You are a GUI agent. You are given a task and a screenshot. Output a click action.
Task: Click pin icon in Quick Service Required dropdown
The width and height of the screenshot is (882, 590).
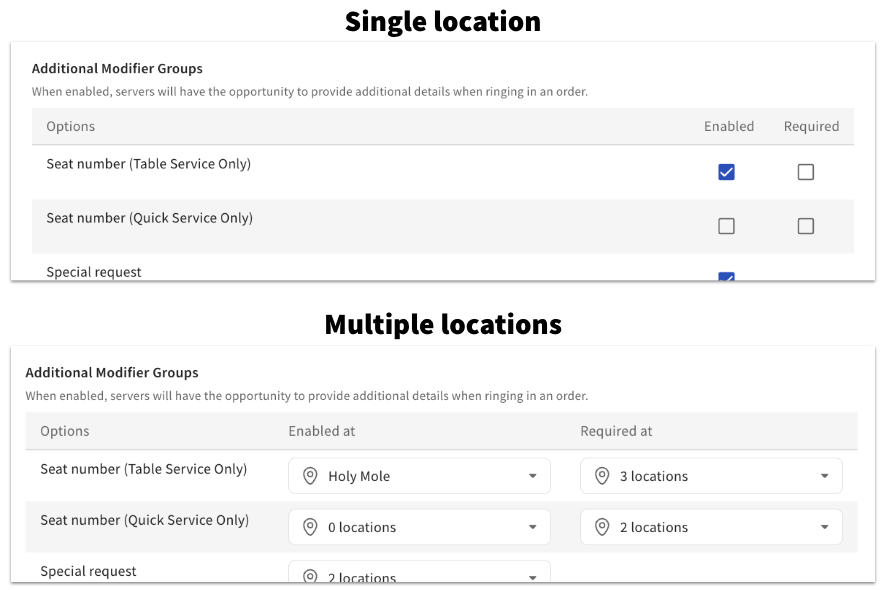[x=602, y=527]
